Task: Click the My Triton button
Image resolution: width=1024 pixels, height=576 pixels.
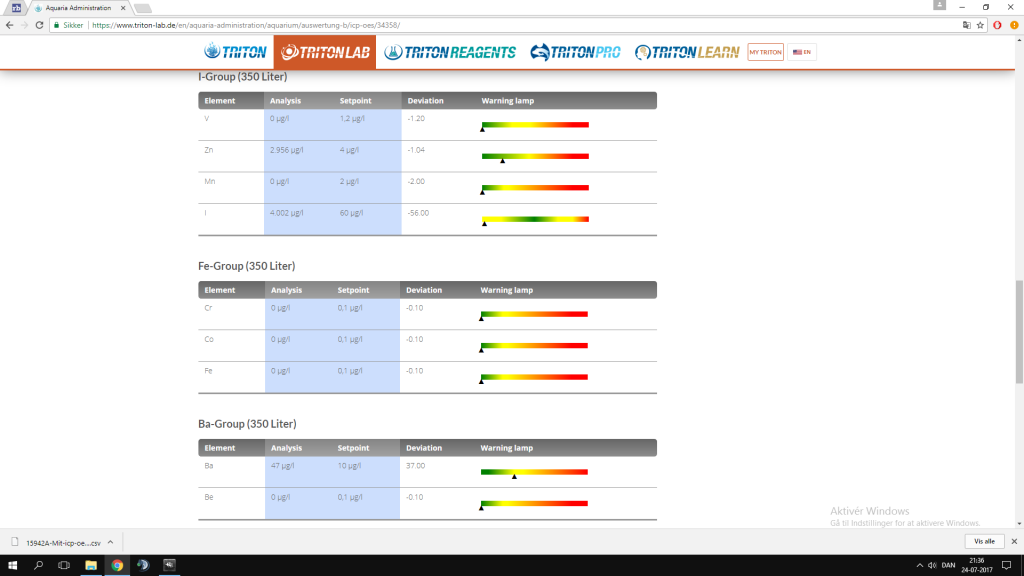Action: [765, 52]
